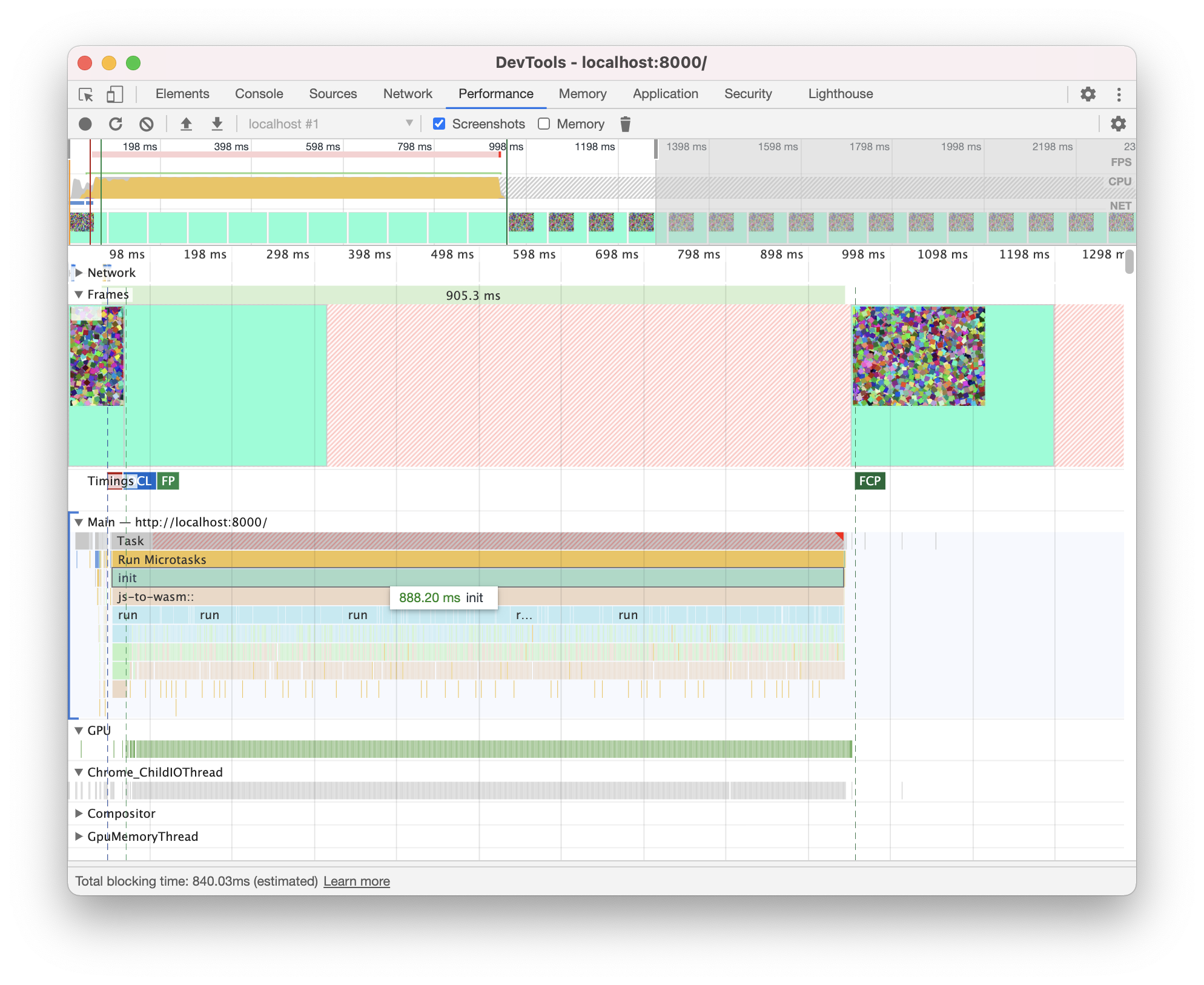Expand the Compositor track
1204x985 pixels.
pyautogui.click(x=79, y=814)
